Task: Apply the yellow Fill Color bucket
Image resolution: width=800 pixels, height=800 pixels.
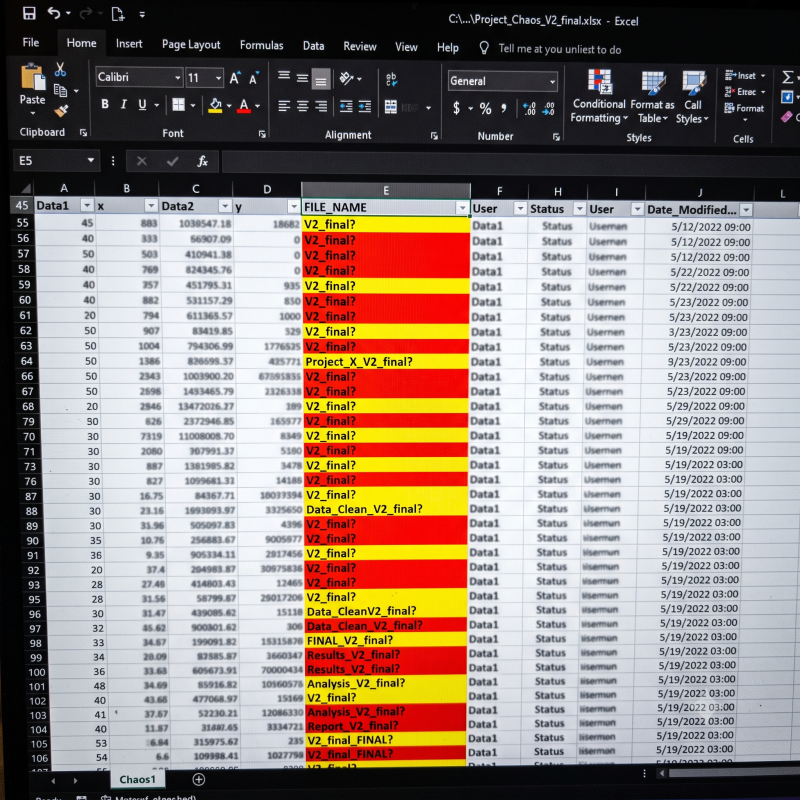Action: click(x=215, y=106)
